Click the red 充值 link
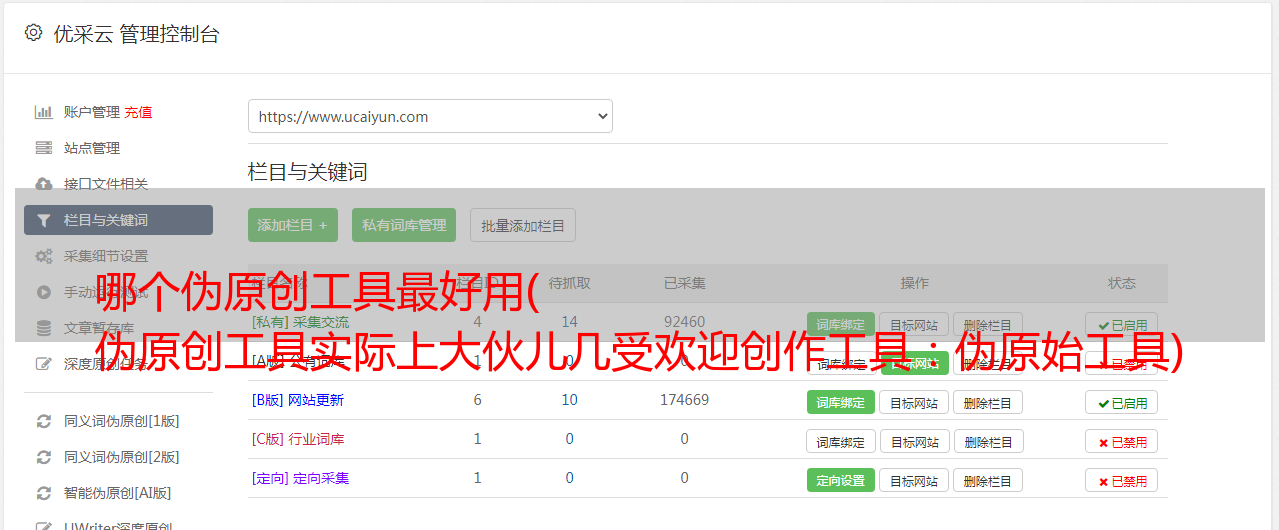The image size is (1279, 530). click(139, 112)
